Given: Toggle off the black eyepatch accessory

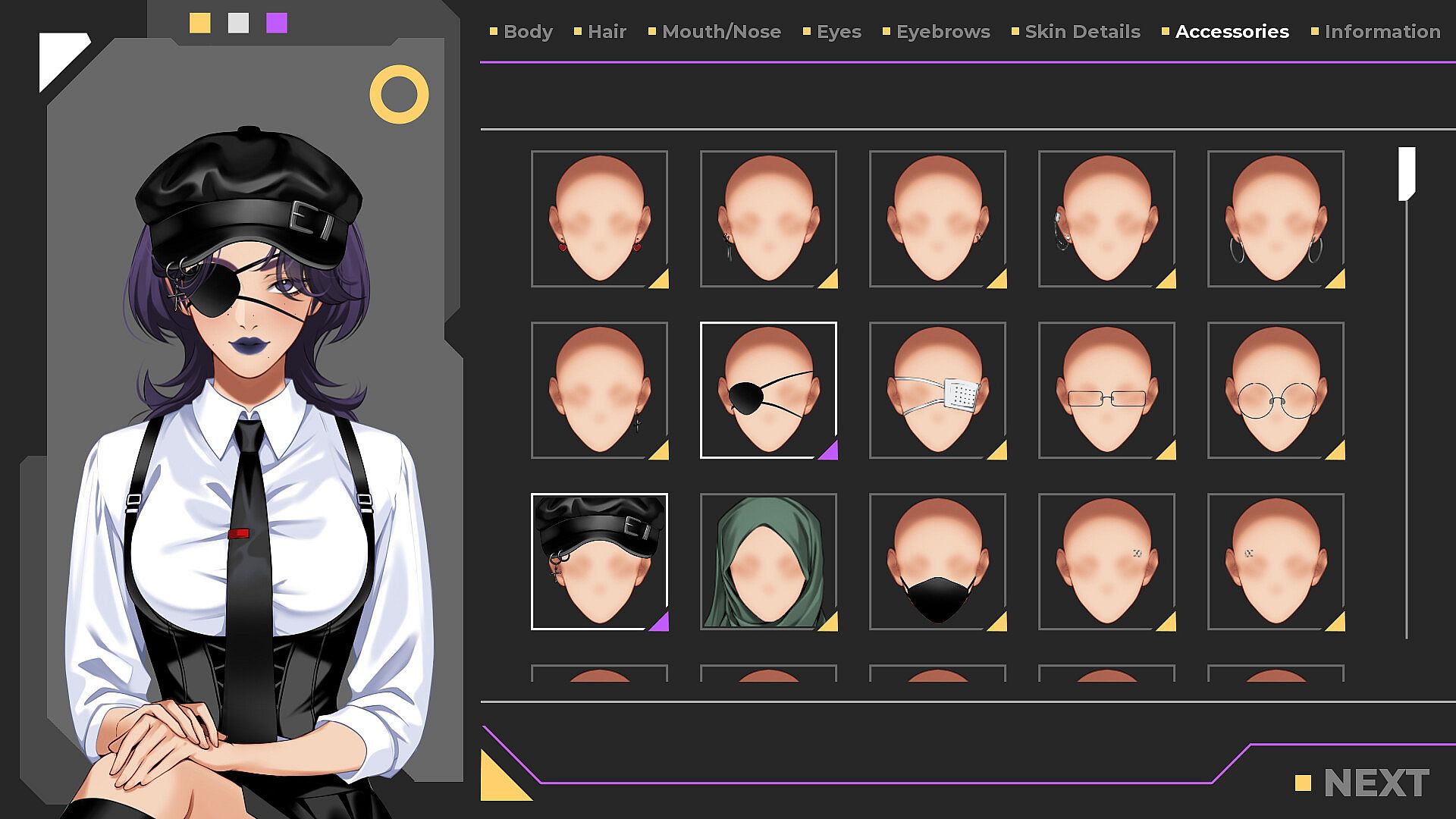Looking at the screenshot, I should (x=768, y=390).
